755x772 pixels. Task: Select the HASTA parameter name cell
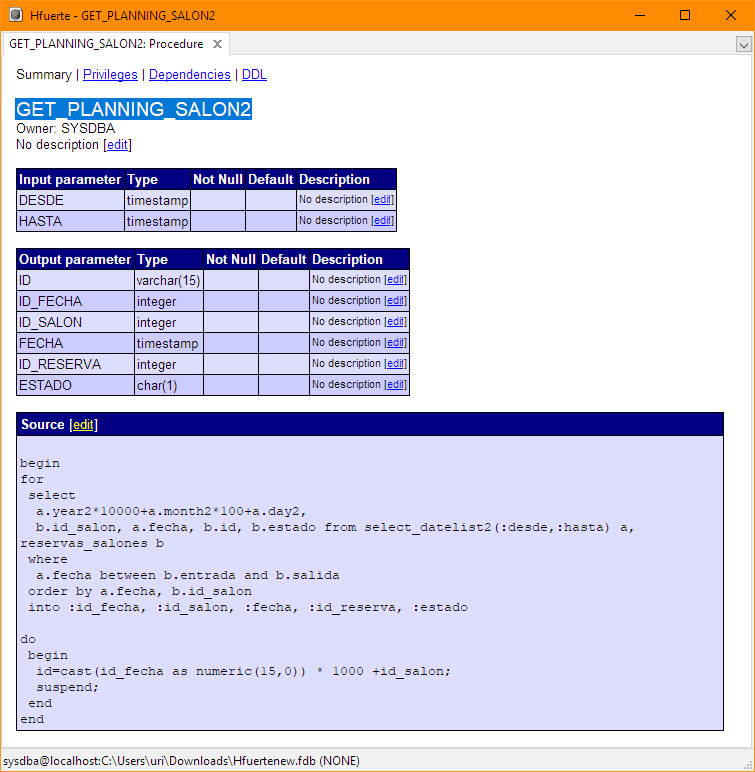[70, 221]
